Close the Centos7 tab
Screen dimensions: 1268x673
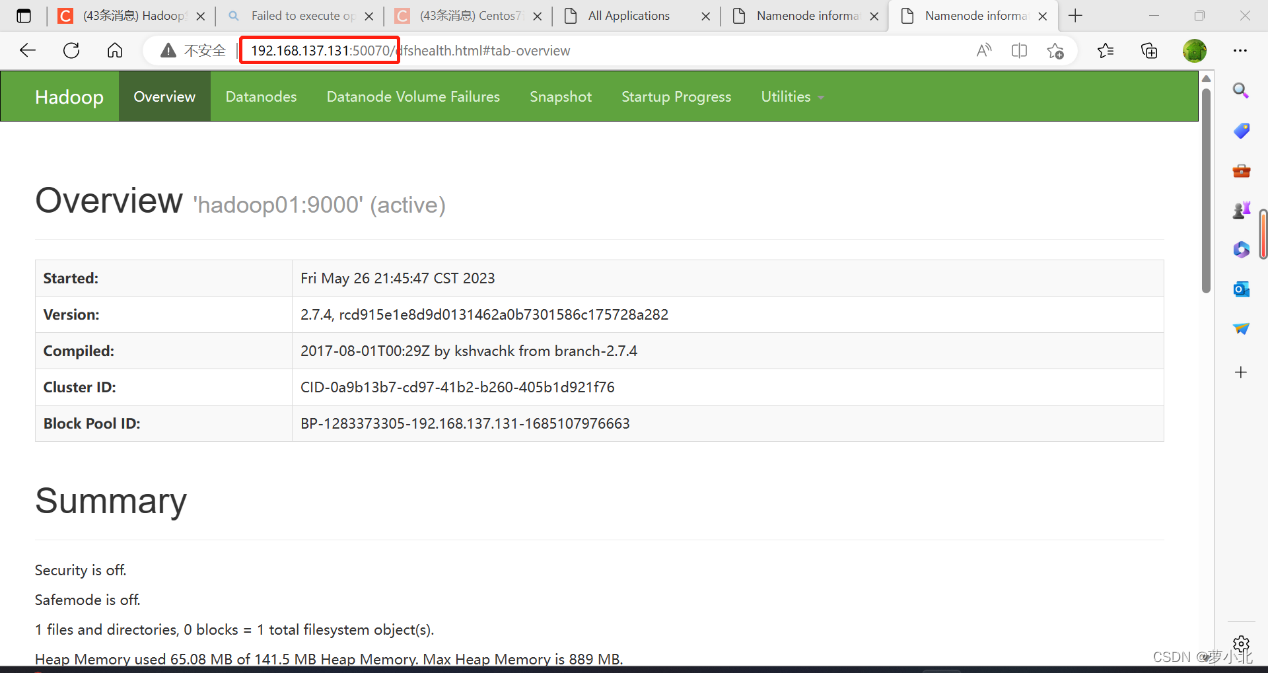click(538, 16)
